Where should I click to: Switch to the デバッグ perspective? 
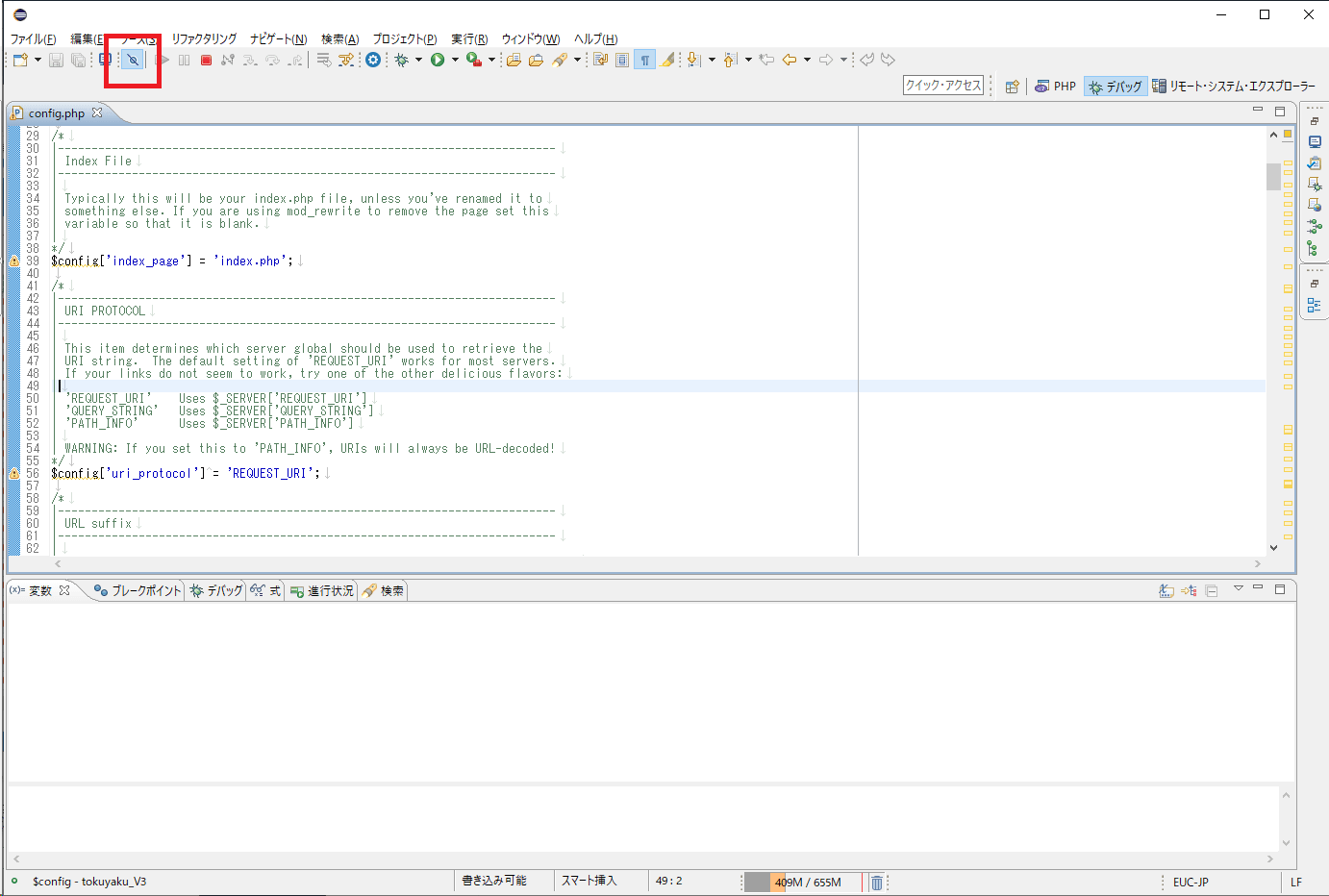click(1116, 87)
